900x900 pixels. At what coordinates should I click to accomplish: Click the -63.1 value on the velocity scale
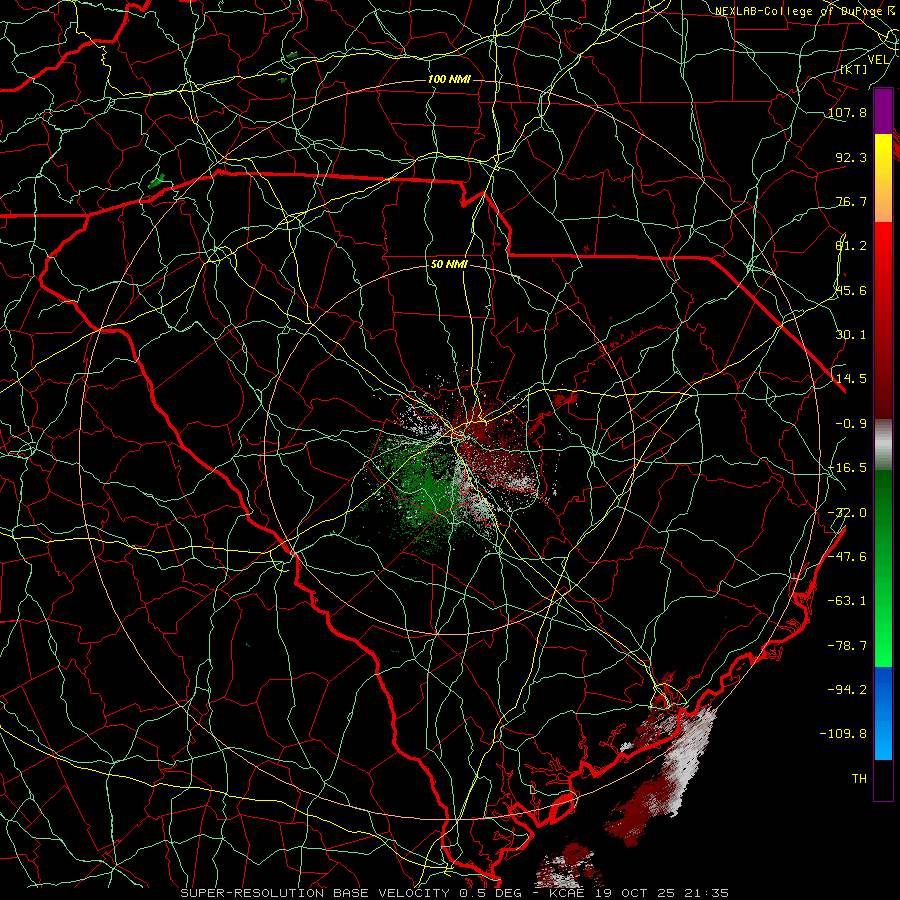click(x=847, y=601)
